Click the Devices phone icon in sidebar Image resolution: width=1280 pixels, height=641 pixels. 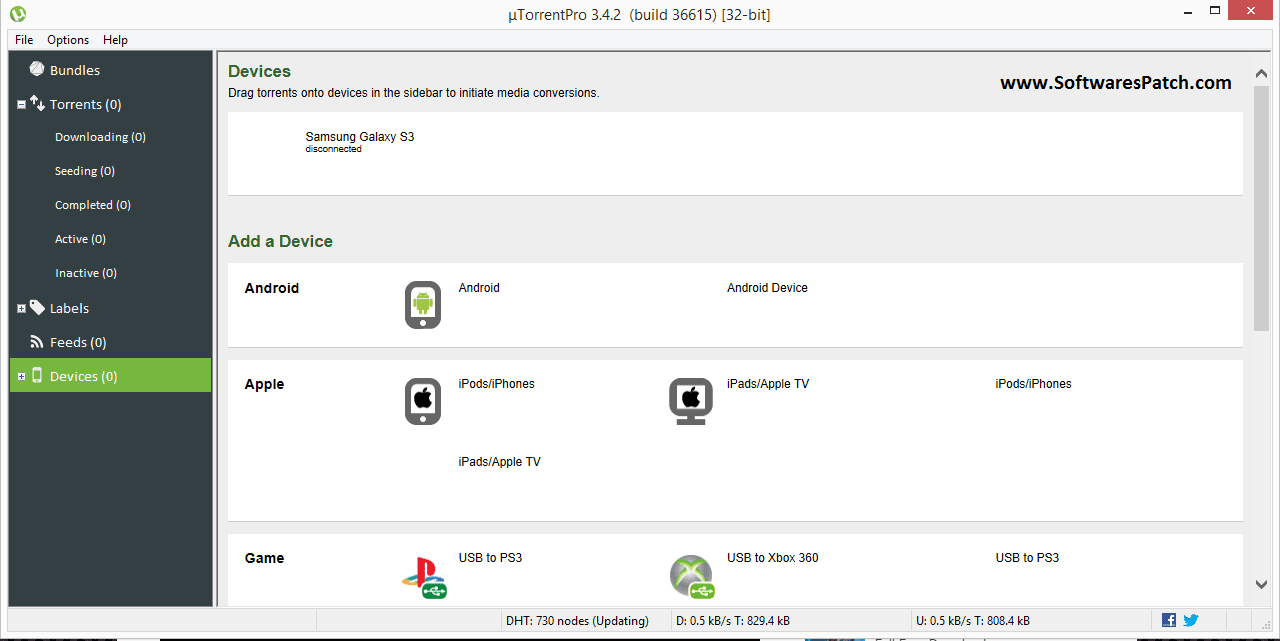click(37, 376)
